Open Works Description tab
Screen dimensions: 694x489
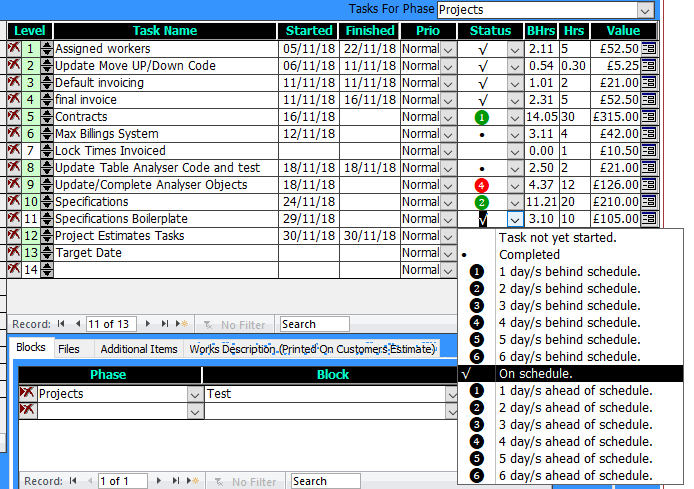click(312, 349)
